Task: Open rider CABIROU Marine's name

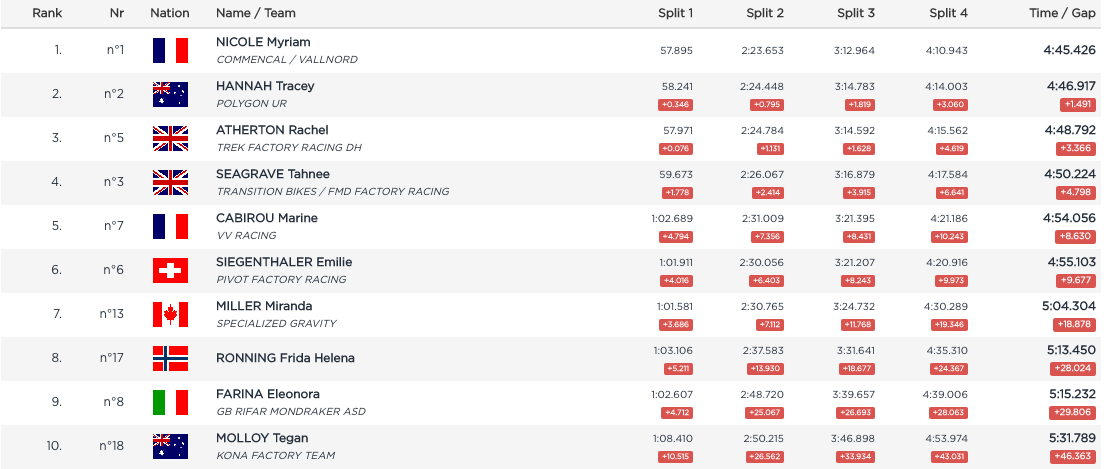Action: (x=267, y=218)
